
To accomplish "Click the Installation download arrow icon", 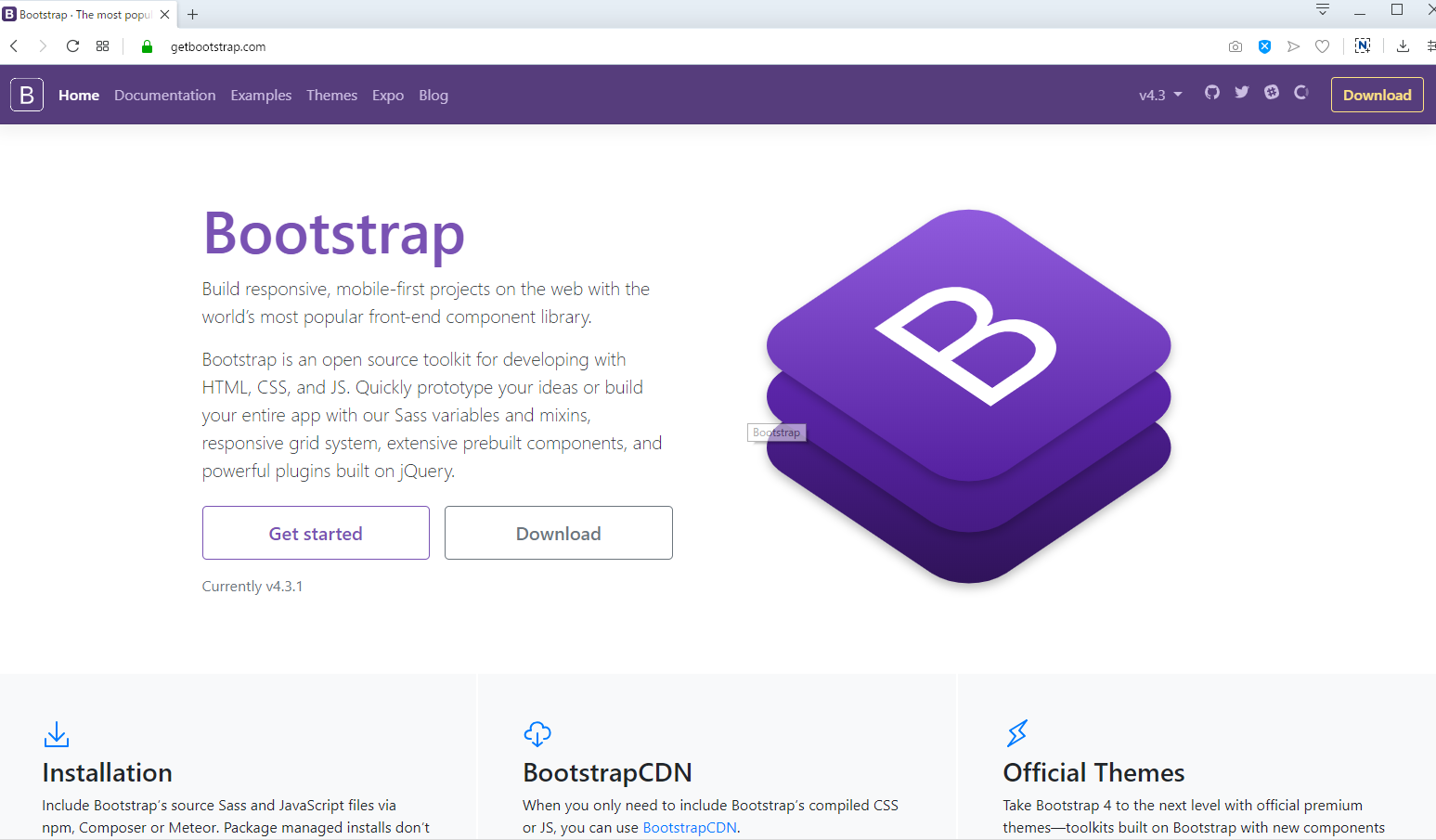I will [x=57, y=734].
